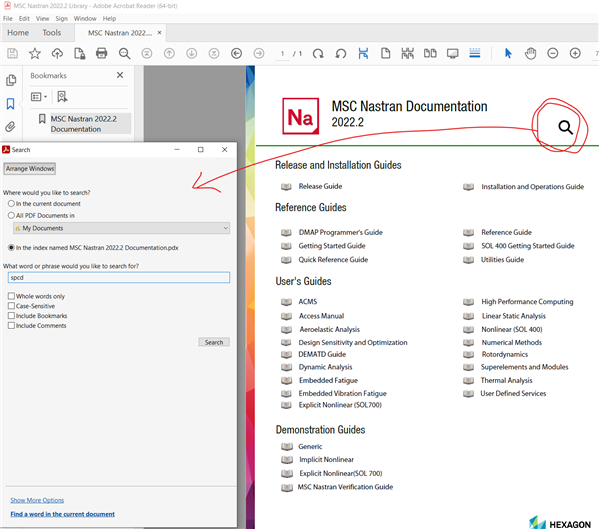Zoom out with minus circle icon
The height and width of the screenshot is (529, 599).
(552, 53)
